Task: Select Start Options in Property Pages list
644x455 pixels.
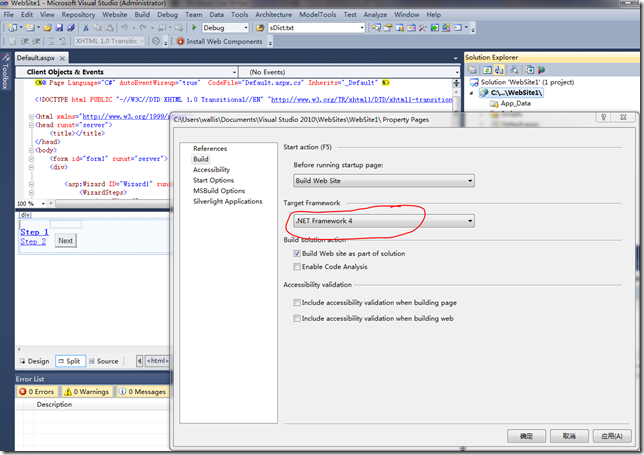Action: (214, 180)
